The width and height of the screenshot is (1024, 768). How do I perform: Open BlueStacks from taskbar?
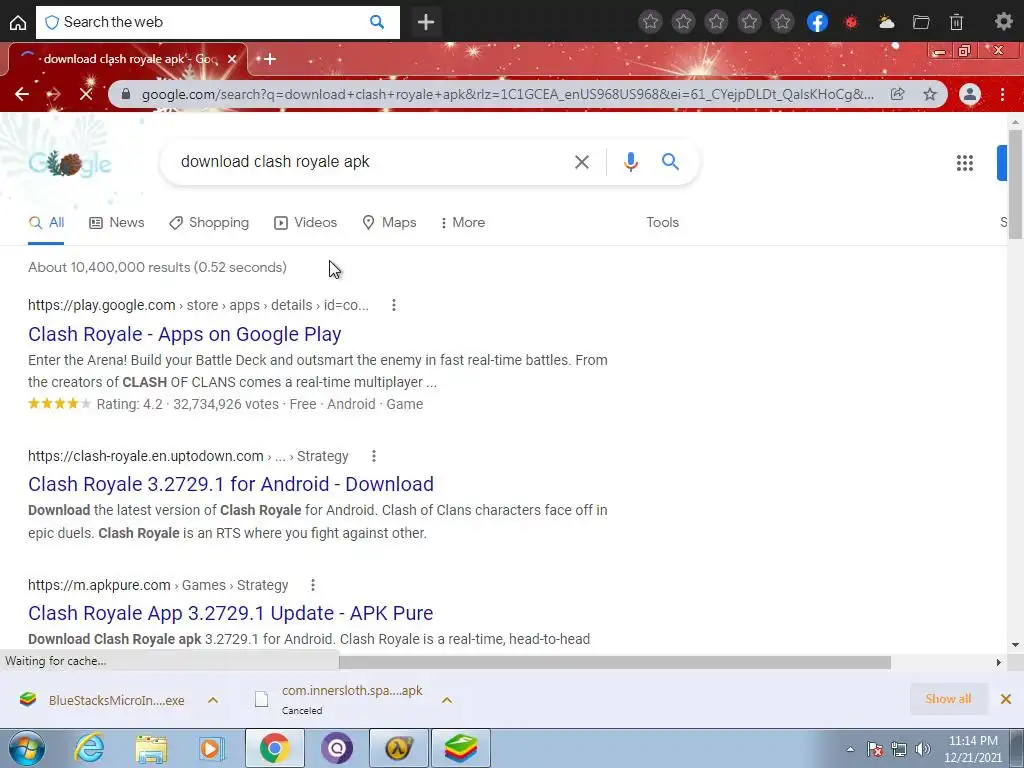[x=461, y=748]
